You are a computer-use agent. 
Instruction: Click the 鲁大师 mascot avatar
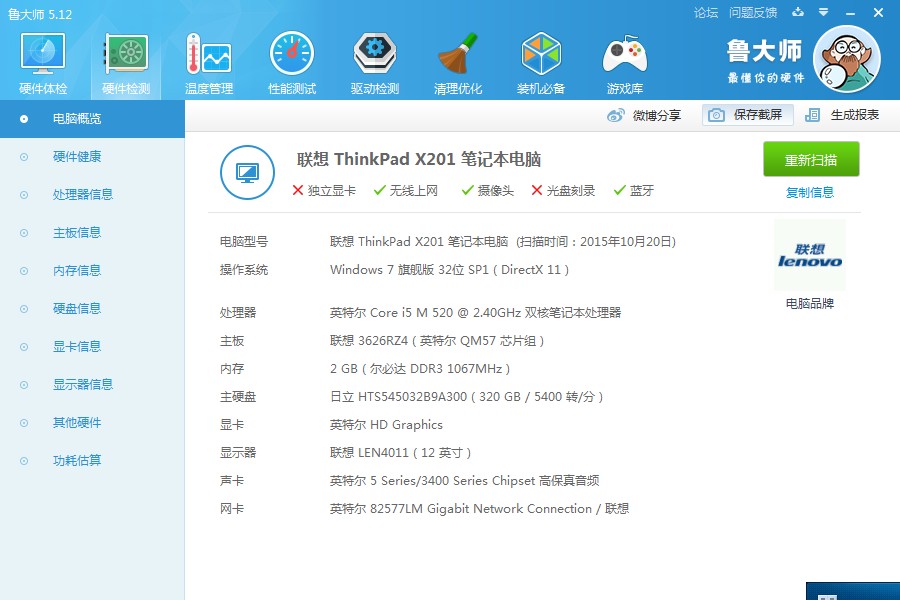(846, 59)
